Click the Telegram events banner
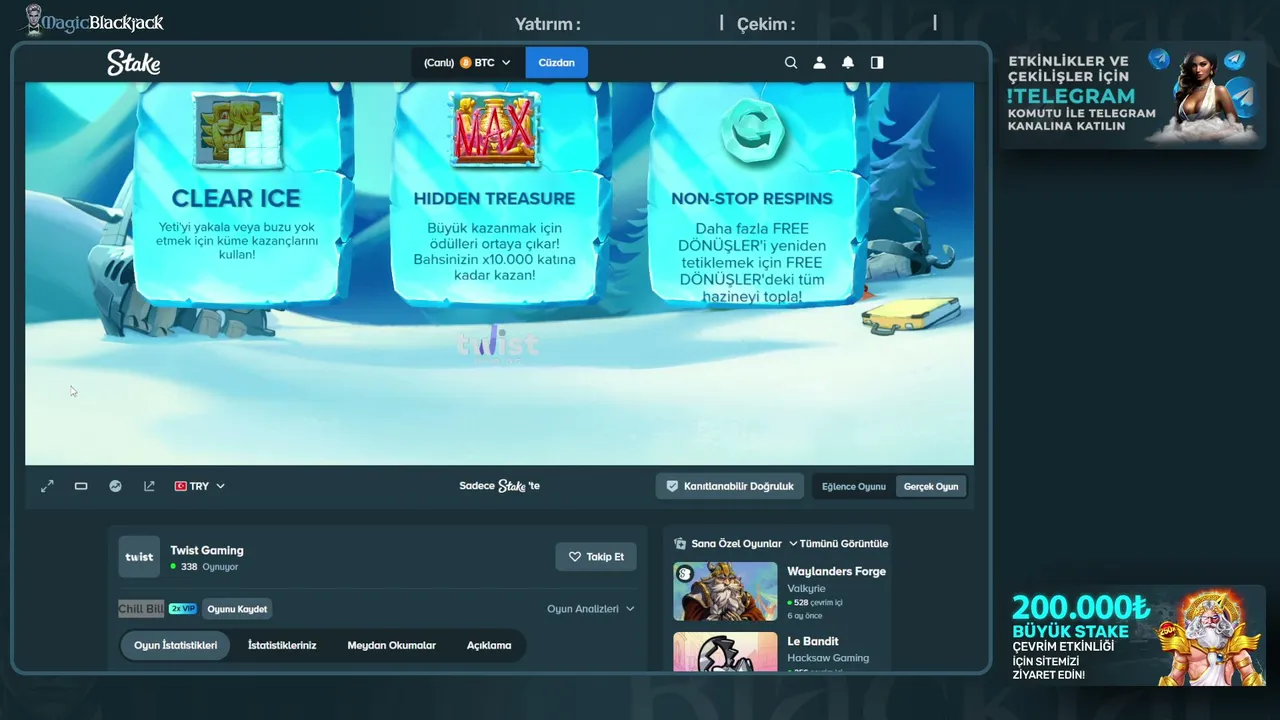The height and width of the screenshot is (720, 1280). point(1133,95)
